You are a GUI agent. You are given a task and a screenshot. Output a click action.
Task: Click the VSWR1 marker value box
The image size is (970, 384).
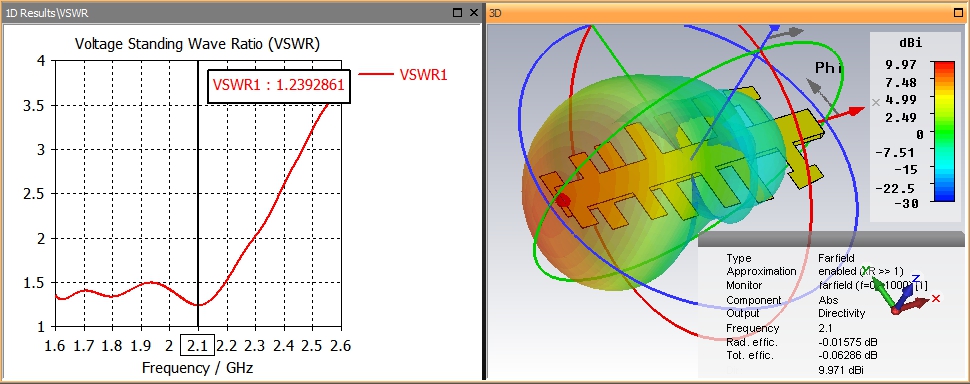pyautogui.click(x=278, y=86)
